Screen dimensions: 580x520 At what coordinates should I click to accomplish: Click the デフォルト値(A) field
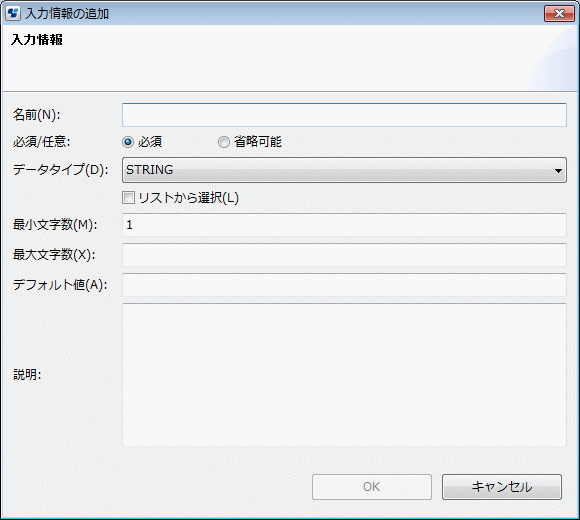(x=344, y=285)
